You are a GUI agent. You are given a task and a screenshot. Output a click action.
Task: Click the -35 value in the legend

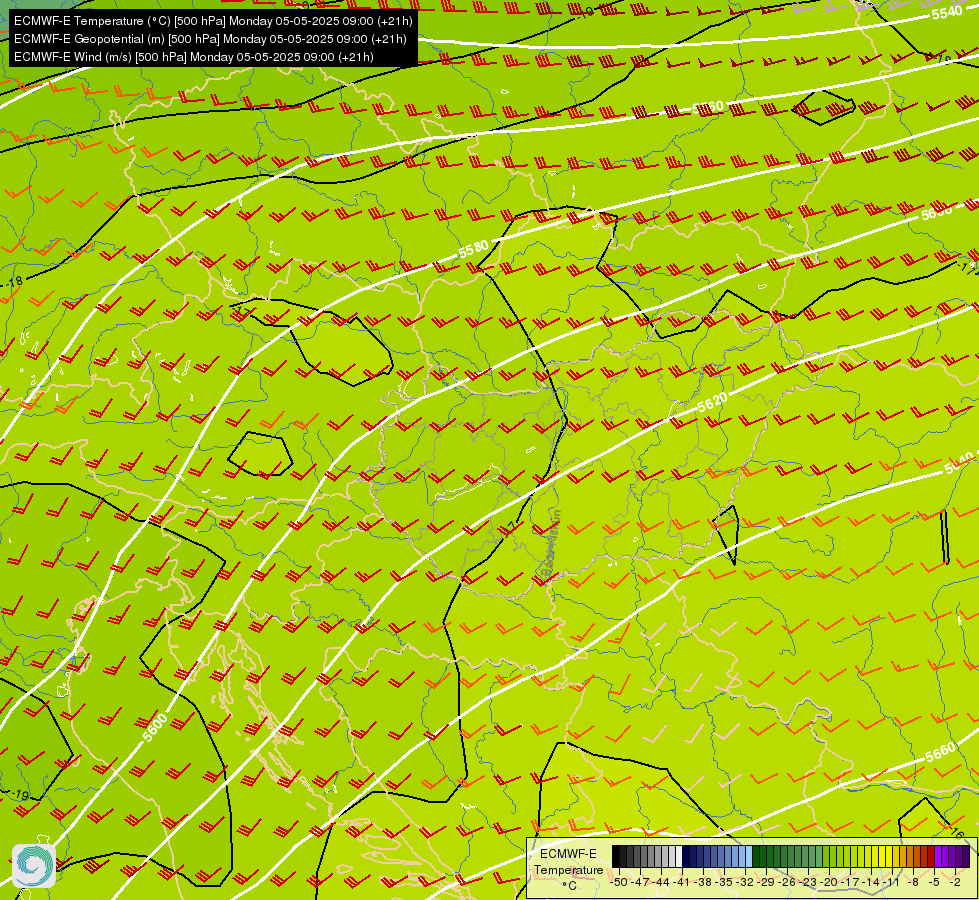pos(724,882)
